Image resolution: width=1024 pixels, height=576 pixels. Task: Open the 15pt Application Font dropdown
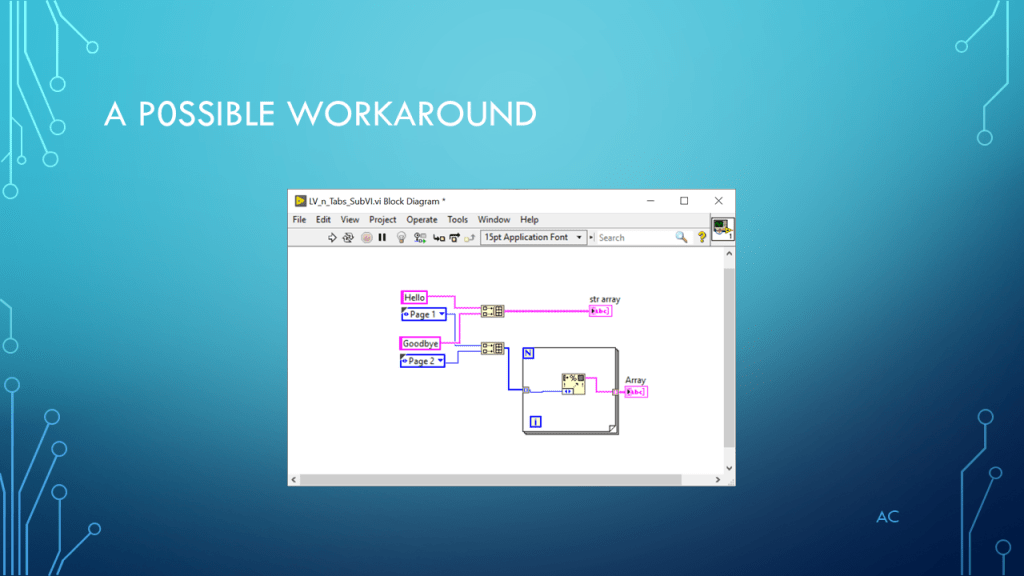[532, 238]
